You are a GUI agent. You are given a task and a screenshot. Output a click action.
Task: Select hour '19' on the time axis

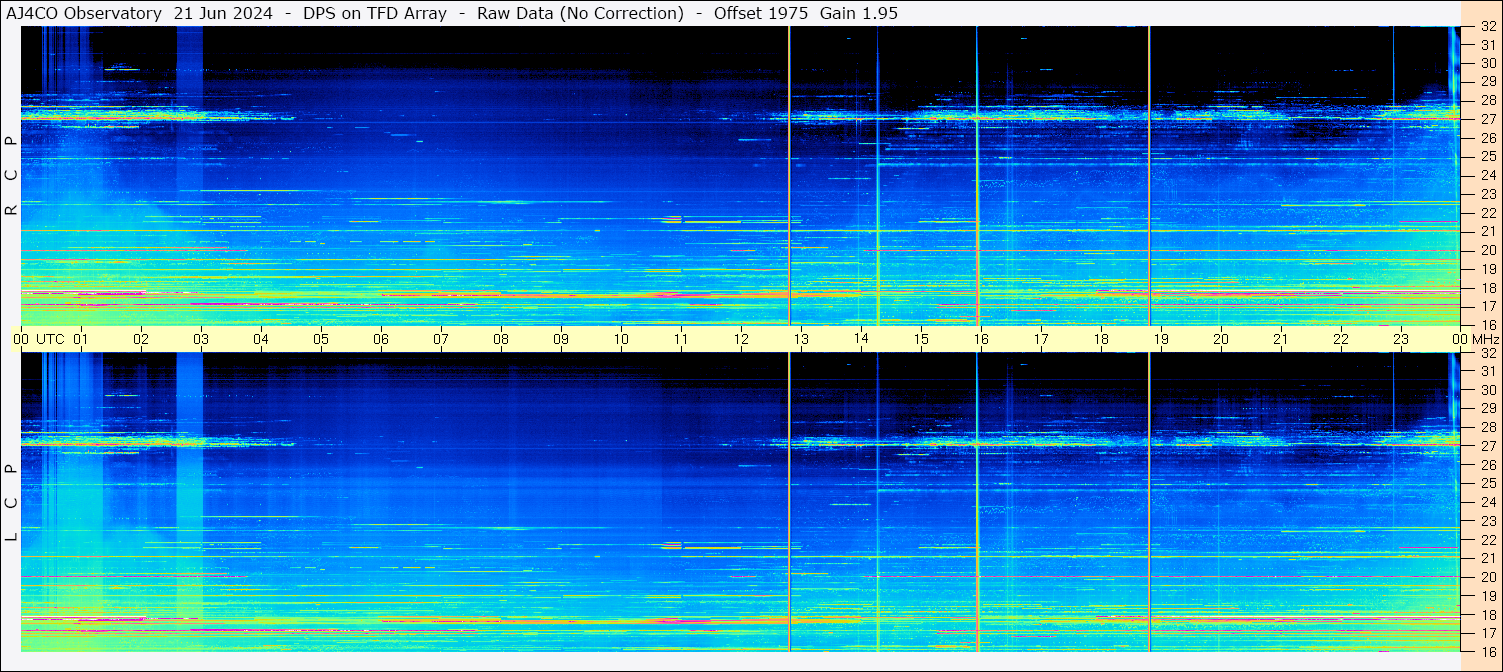pyautogui.click(x=1161, y=339)
